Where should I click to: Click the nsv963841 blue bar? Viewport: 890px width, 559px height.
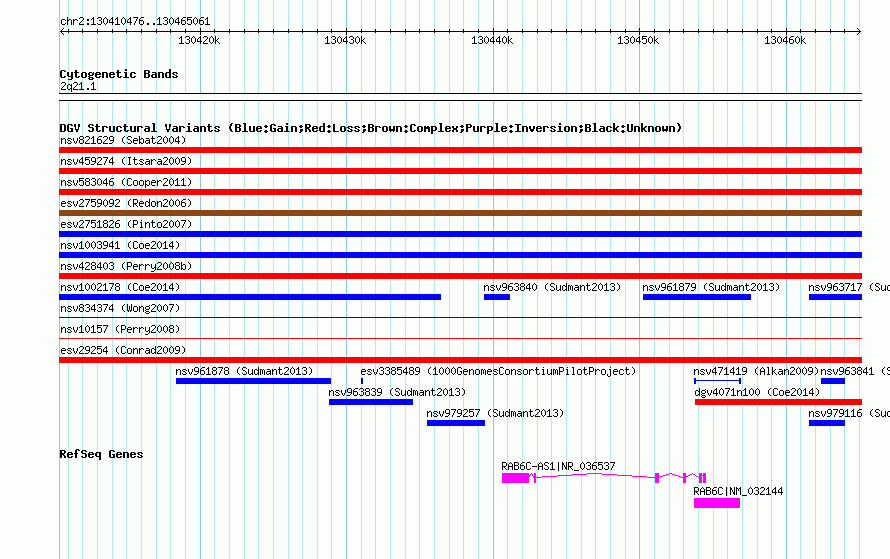[x=833, y=381]
